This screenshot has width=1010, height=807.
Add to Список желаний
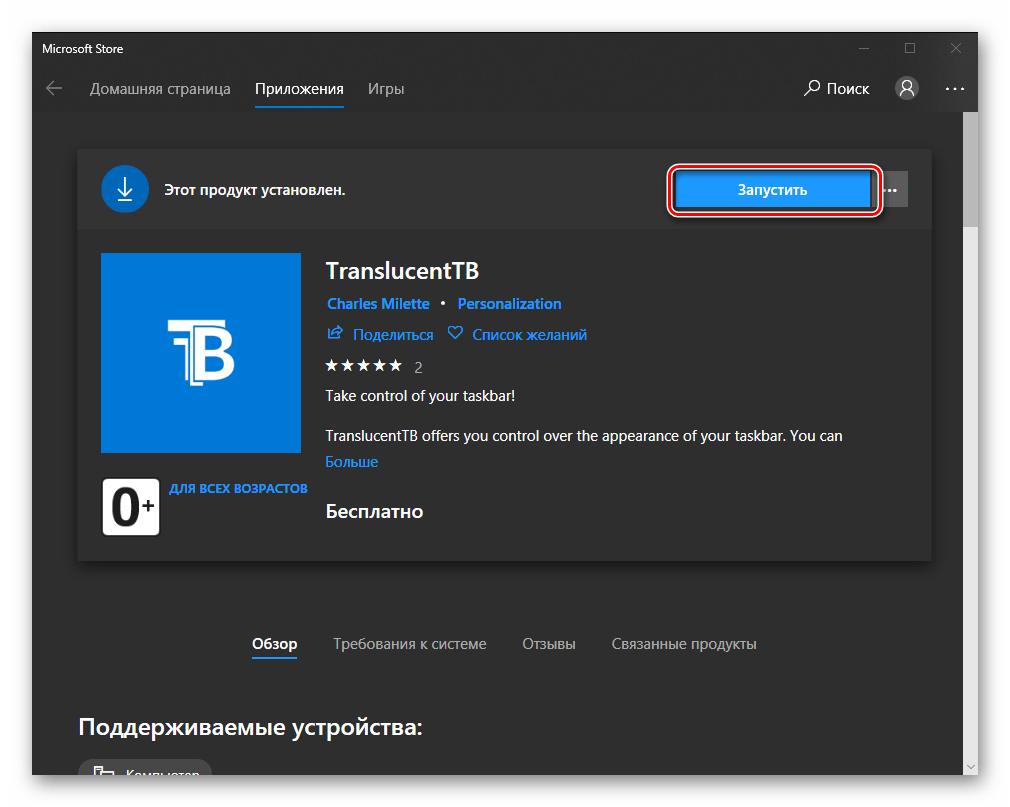(x=529, y=334)
